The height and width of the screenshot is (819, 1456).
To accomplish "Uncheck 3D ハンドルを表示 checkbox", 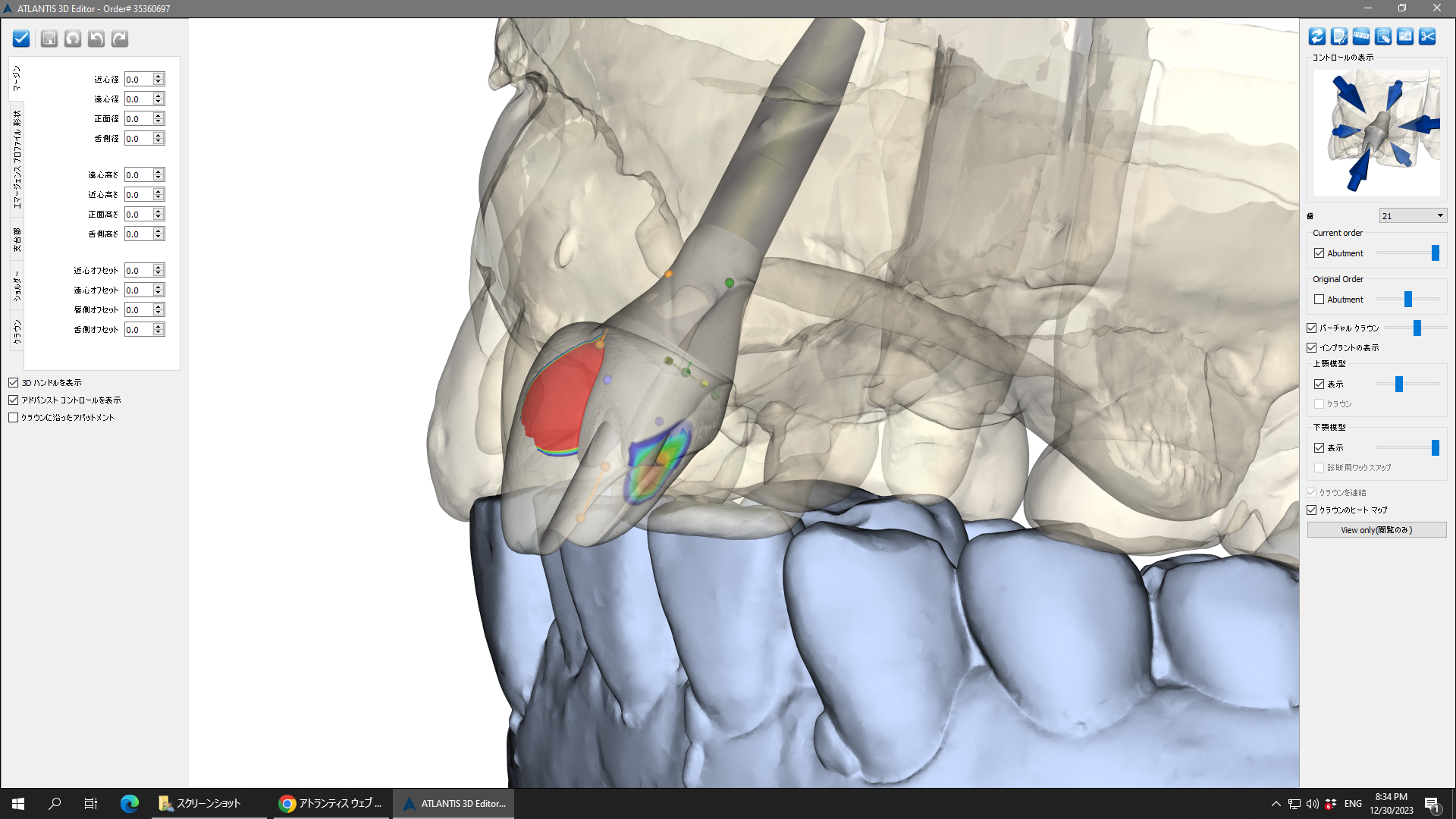I will coord(14,383).
